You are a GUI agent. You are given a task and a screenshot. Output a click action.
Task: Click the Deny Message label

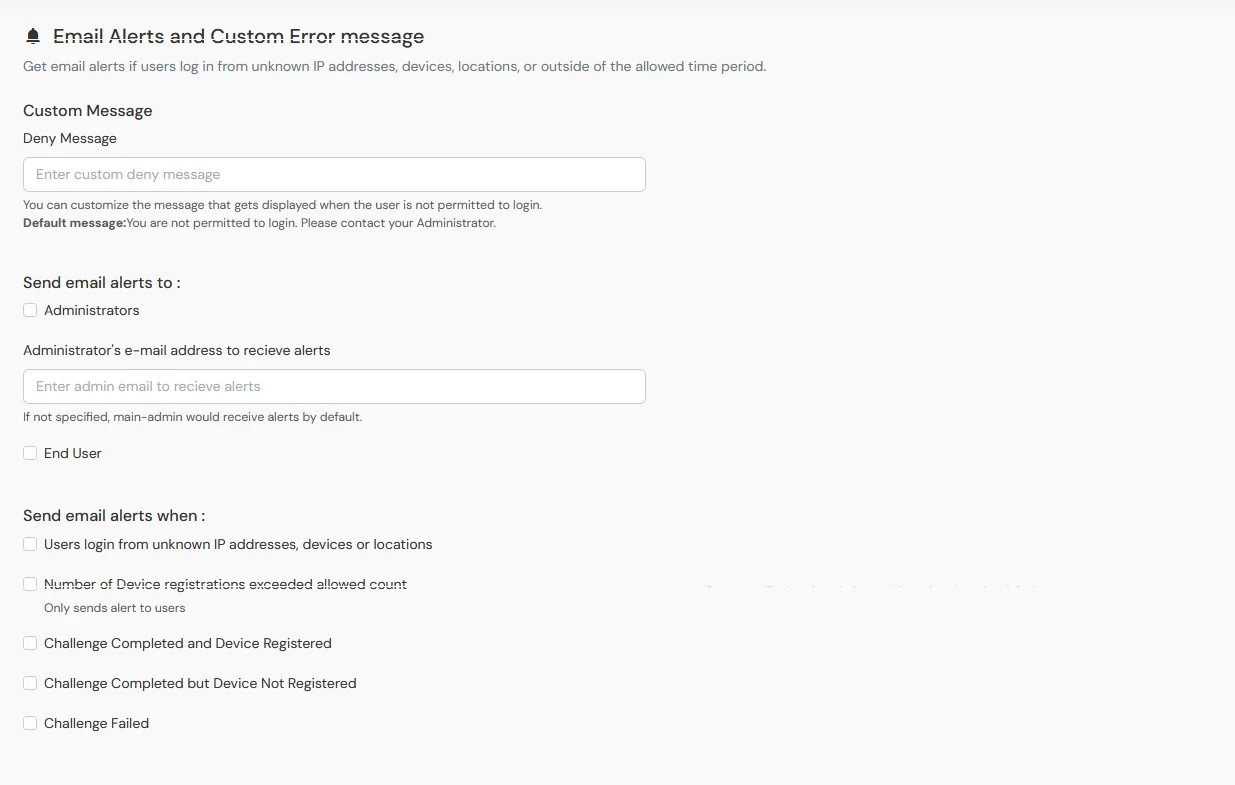click(69, 138)
